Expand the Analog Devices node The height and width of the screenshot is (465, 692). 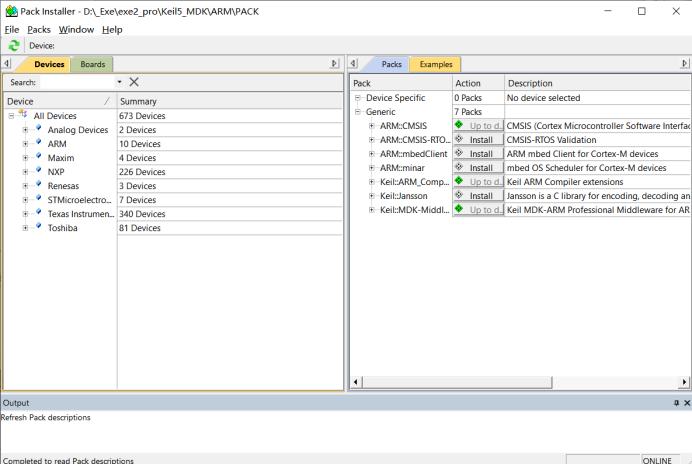(x=26, y=130)
